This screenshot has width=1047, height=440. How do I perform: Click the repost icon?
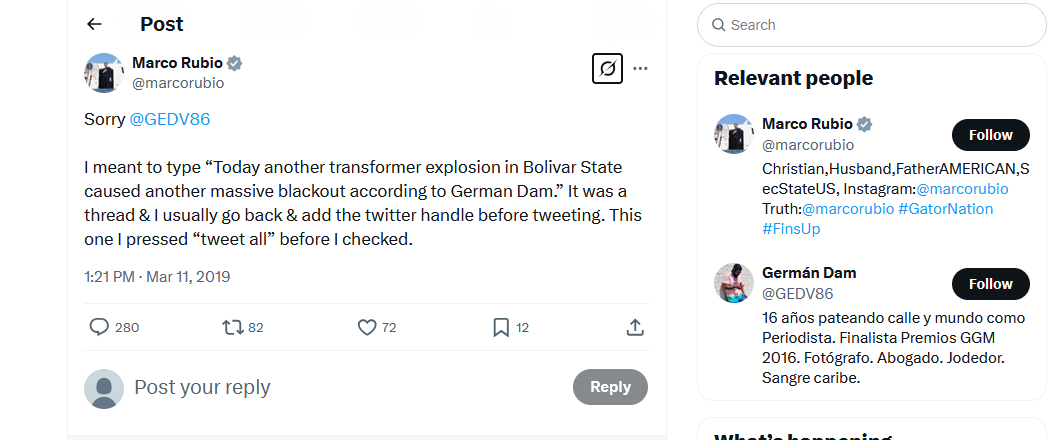(232, 327)
